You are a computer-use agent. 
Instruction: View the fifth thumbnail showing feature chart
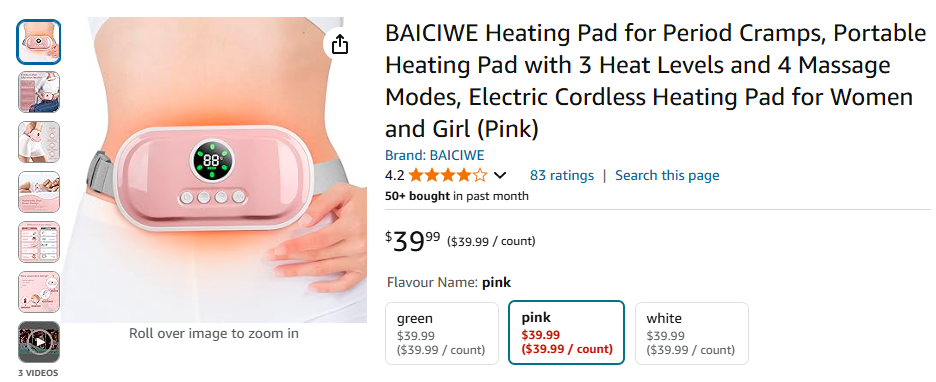(39, 242)
